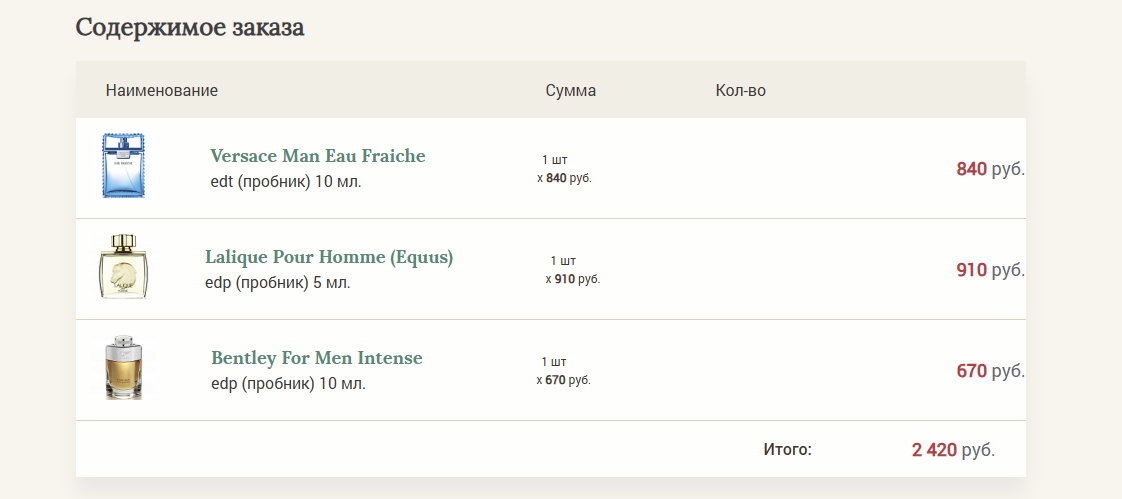Click the 1 шт x 670 руб. quantity text
The width and height of the screenshot is (1122, 499).
(564, 371)
